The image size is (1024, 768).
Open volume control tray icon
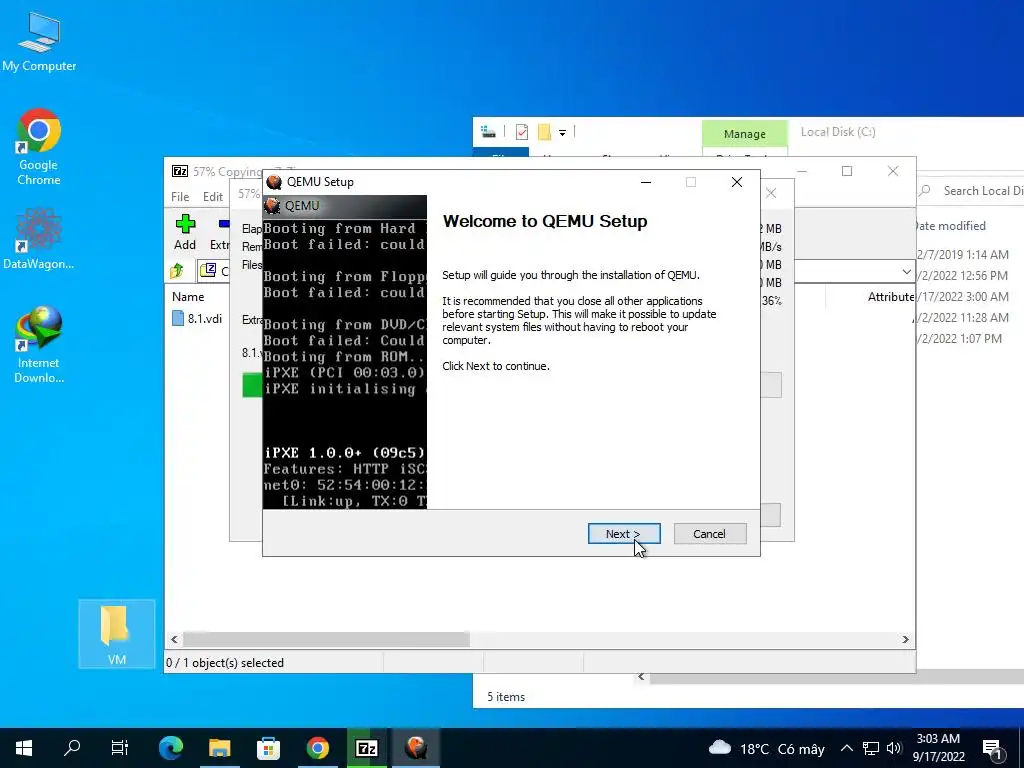(894, 748)
